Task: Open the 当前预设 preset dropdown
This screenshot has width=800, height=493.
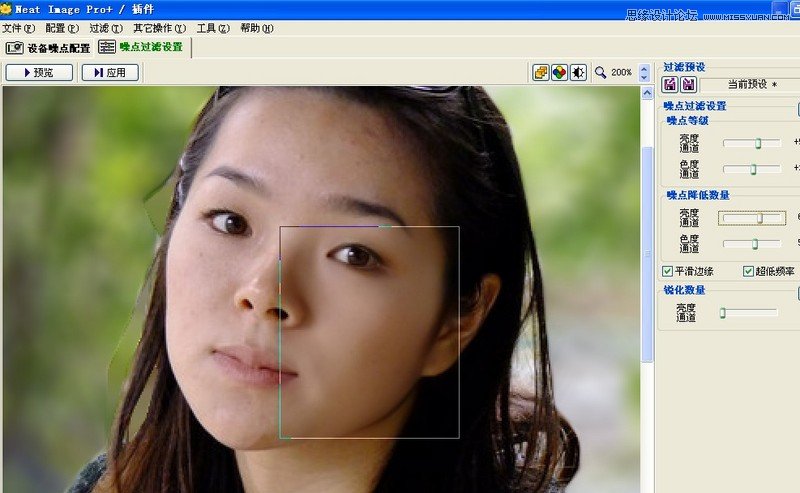Action: click(x=750, y=85)
